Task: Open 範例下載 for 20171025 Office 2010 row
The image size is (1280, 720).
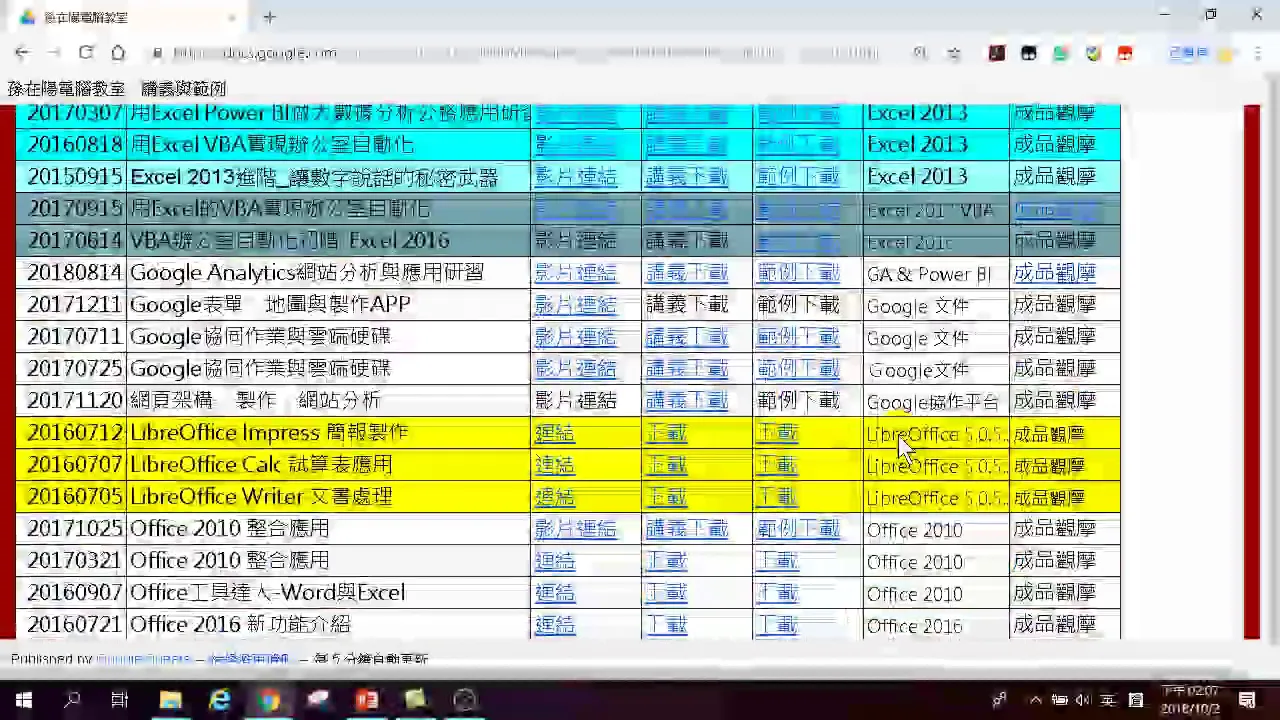Action: point(797,529)
